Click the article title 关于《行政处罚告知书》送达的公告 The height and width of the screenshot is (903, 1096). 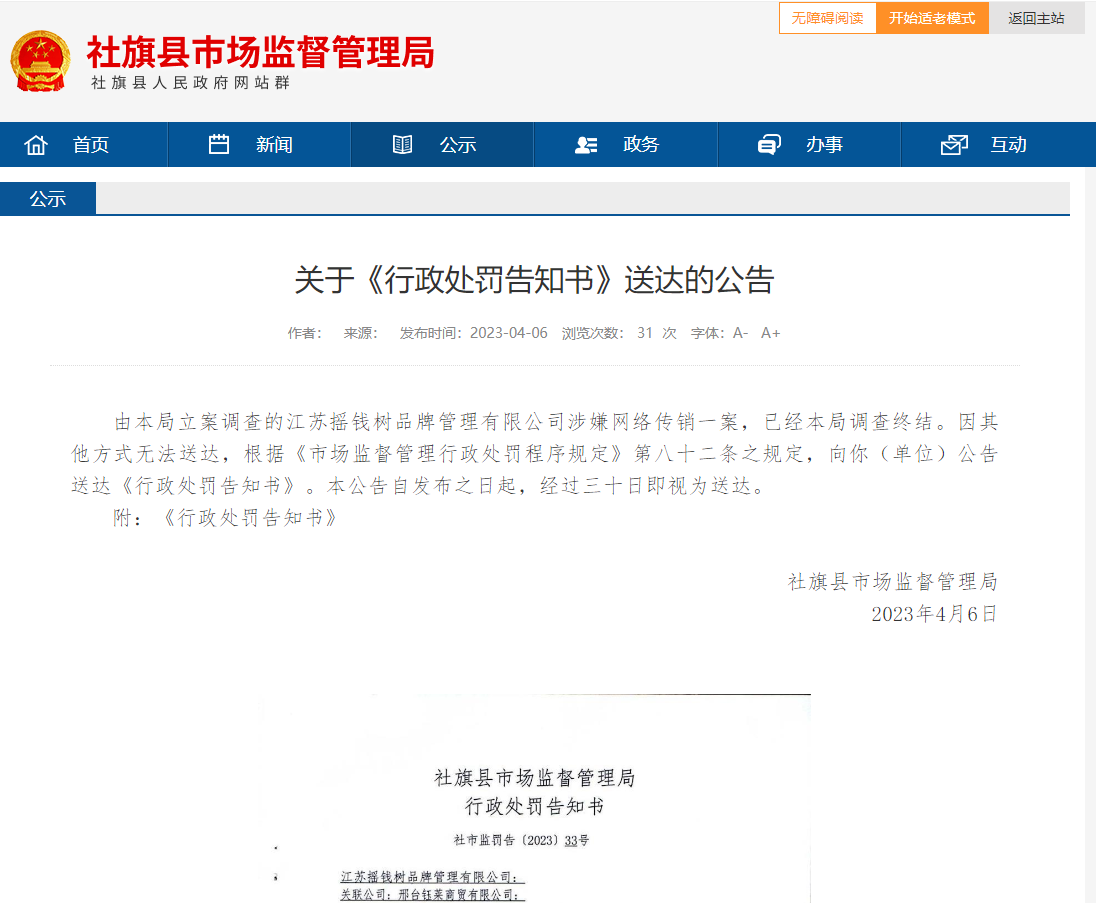534,280
